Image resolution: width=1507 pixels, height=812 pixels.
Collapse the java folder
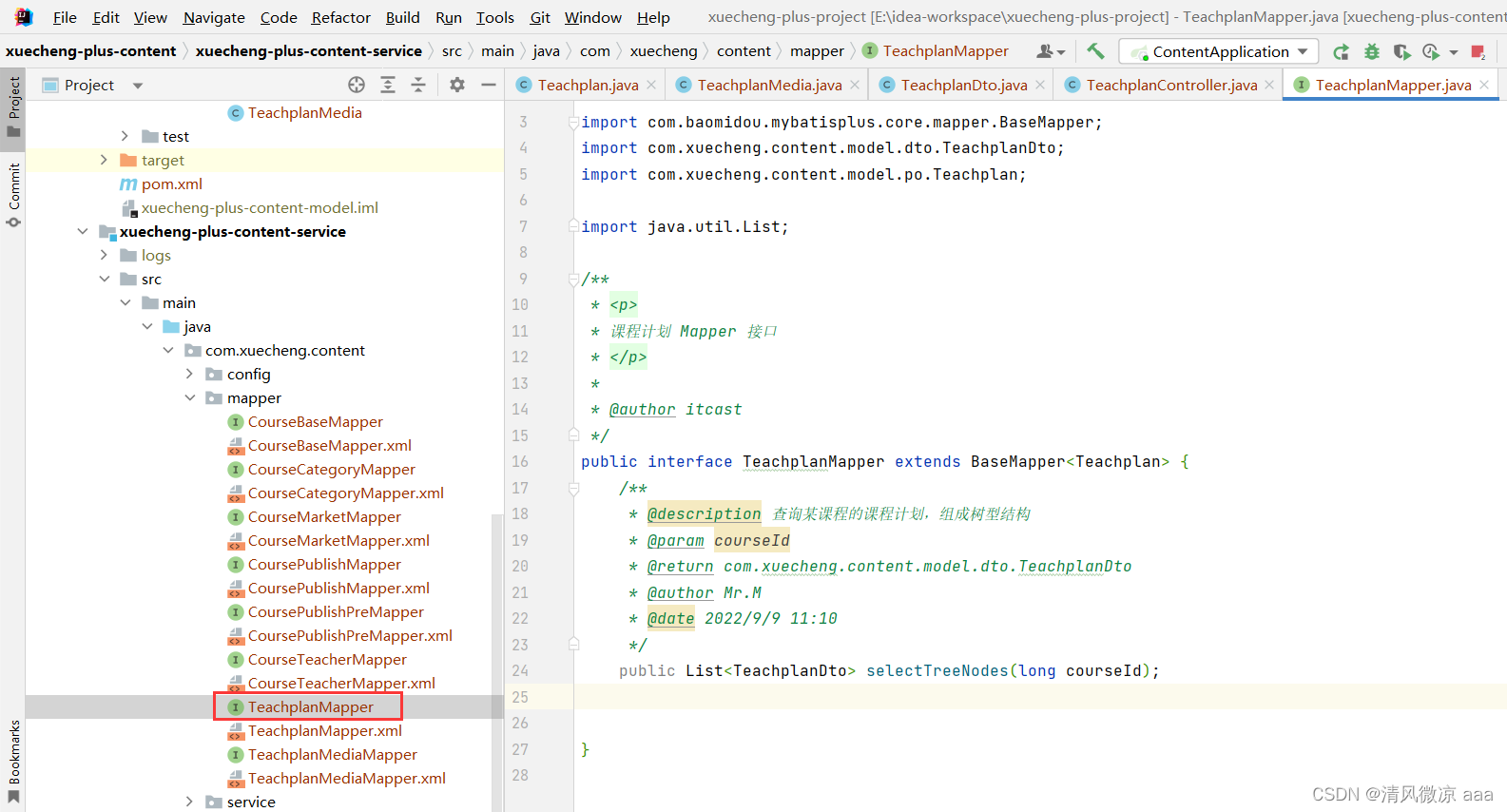click(x=146, y=326)
